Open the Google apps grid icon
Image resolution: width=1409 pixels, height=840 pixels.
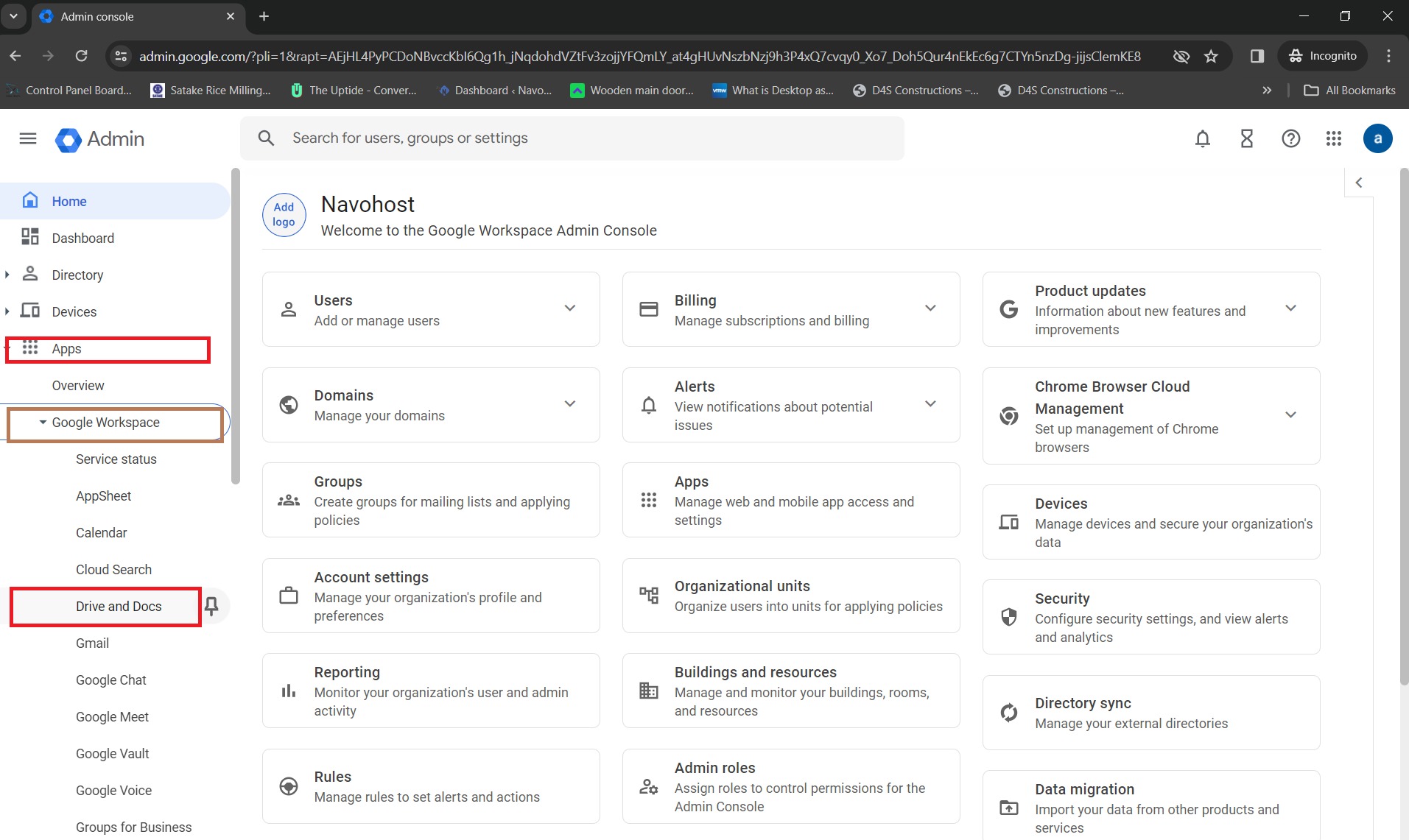1333,138
